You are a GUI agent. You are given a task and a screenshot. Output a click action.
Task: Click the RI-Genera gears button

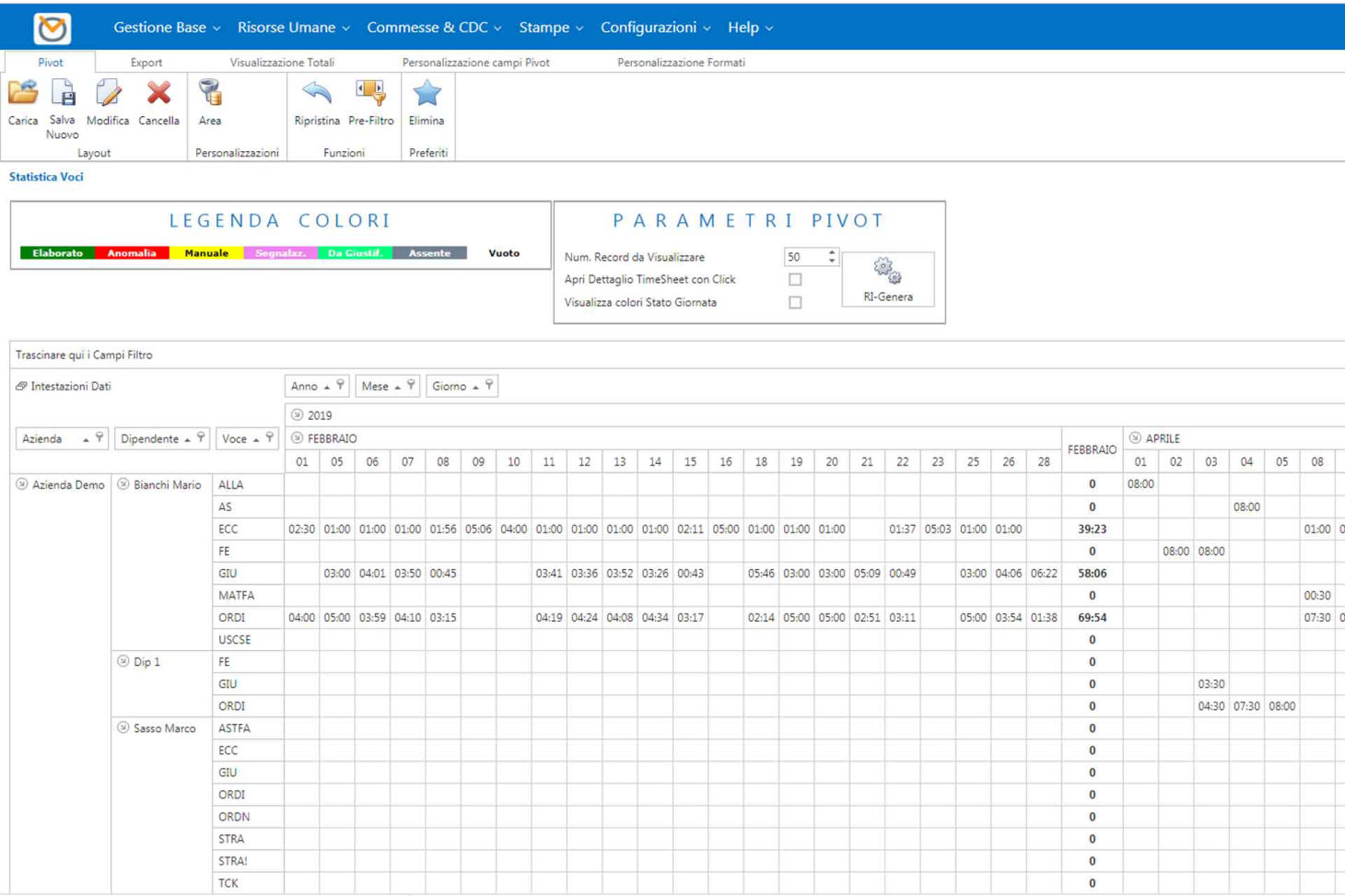click(888, 279)
